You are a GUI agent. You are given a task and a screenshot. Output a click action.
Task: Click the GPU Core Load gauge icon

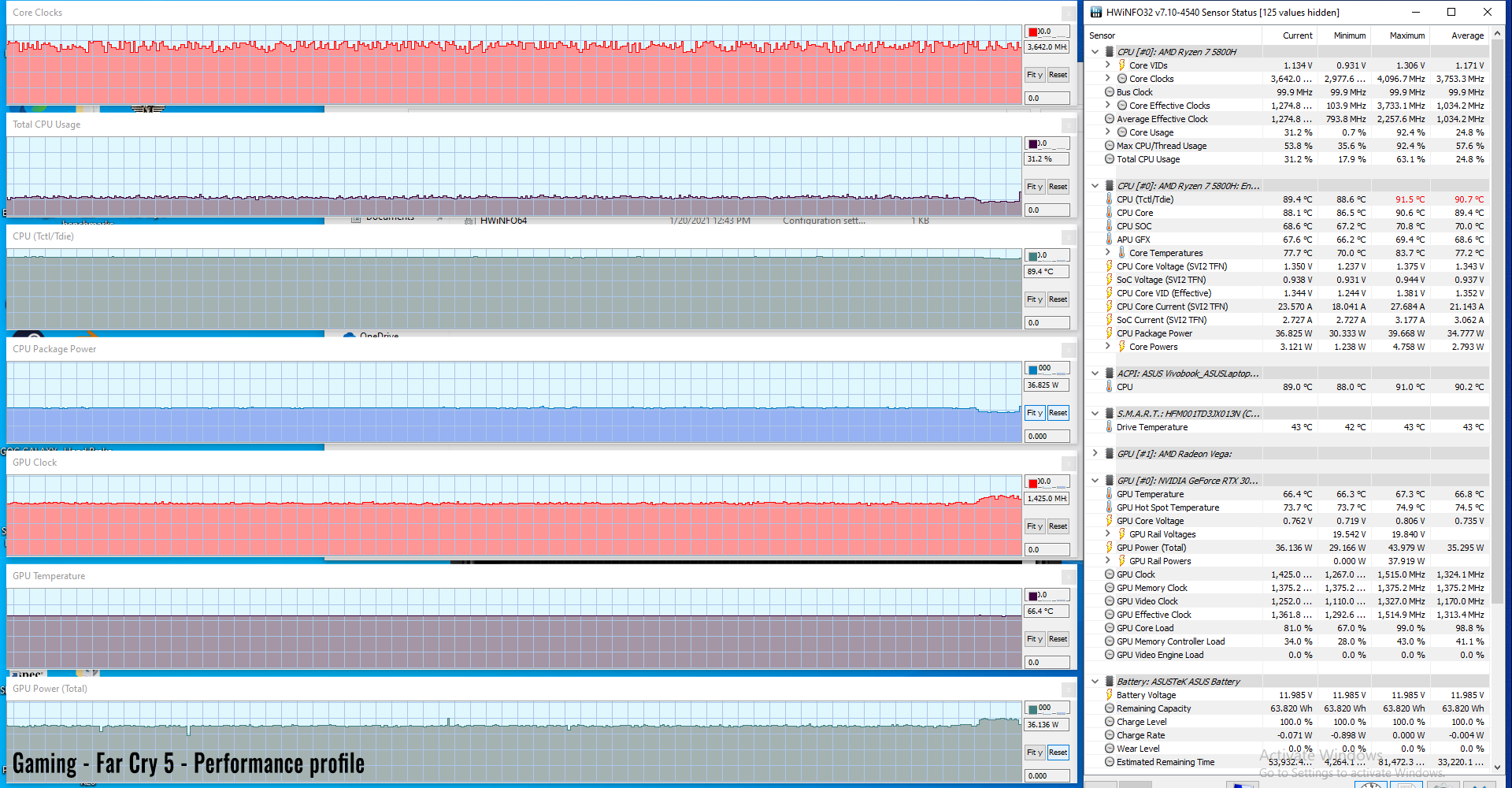tap(1109, 628)
